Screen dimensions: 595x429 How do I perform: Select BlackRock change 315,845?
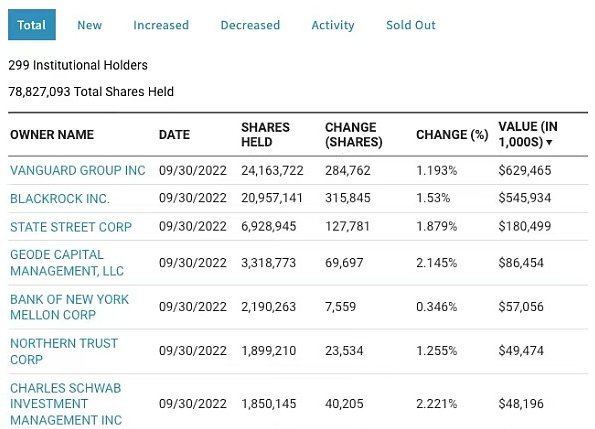click(x=348, y=198)
